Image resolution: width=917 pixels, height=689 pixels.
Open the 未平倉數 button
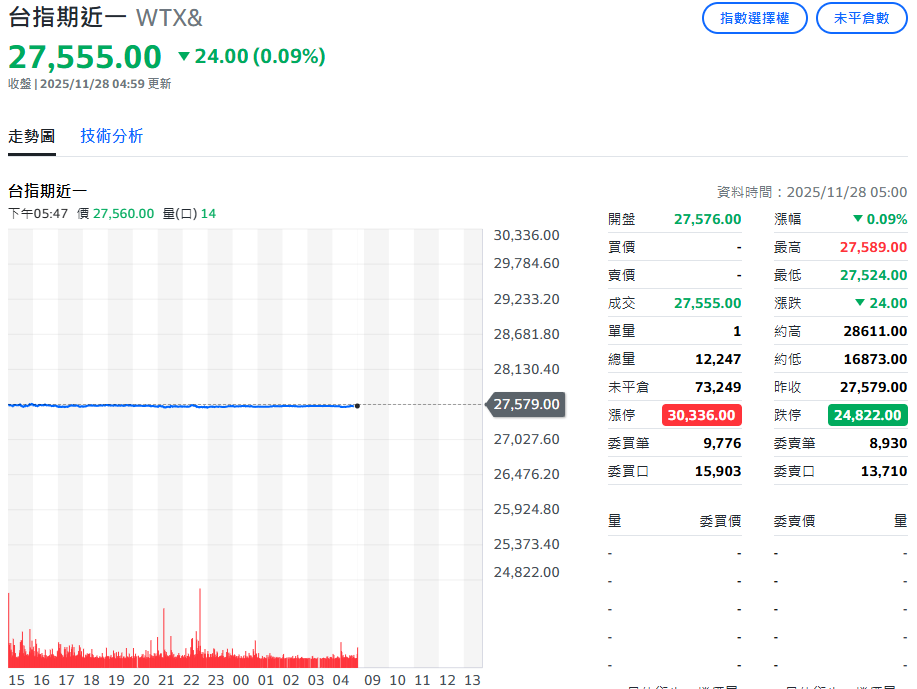(862, 18)
